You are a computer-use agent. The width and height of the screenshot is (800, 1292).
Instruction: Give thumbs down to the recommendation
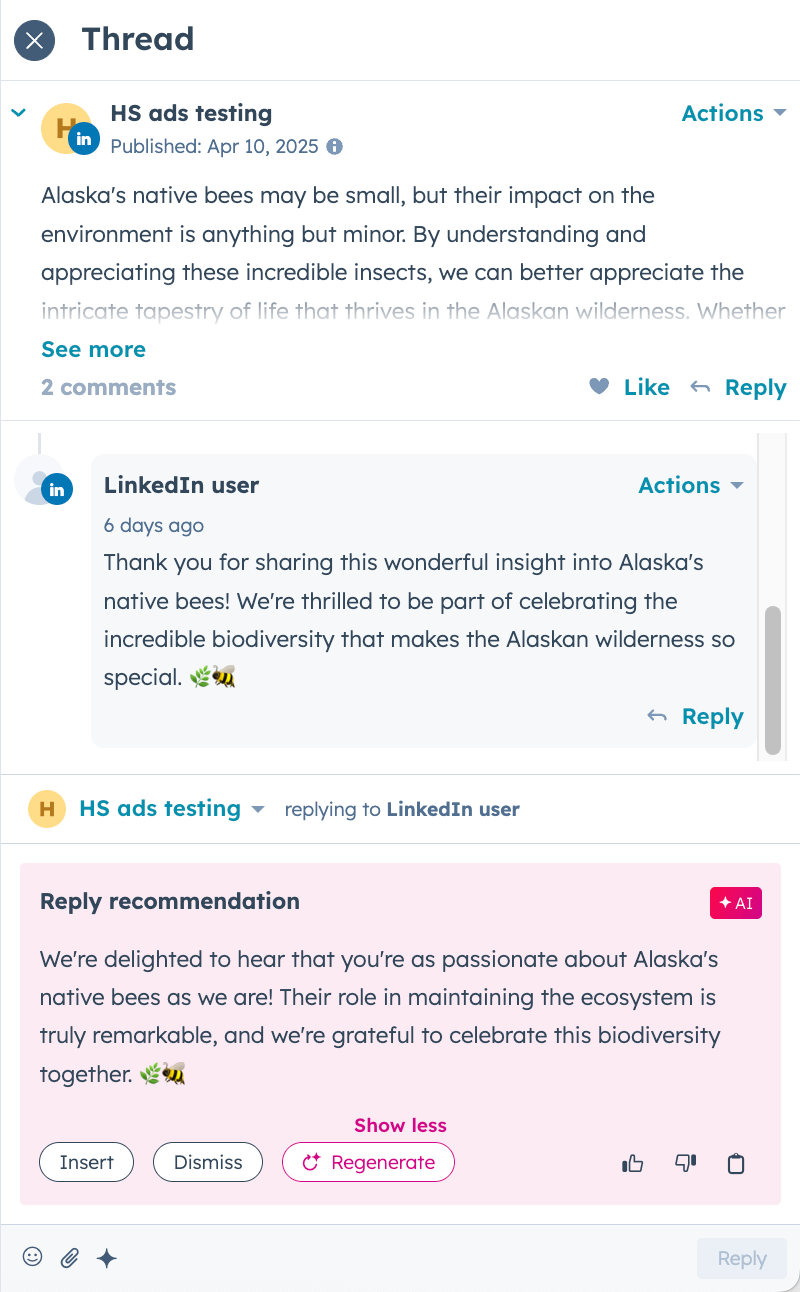685,1164
